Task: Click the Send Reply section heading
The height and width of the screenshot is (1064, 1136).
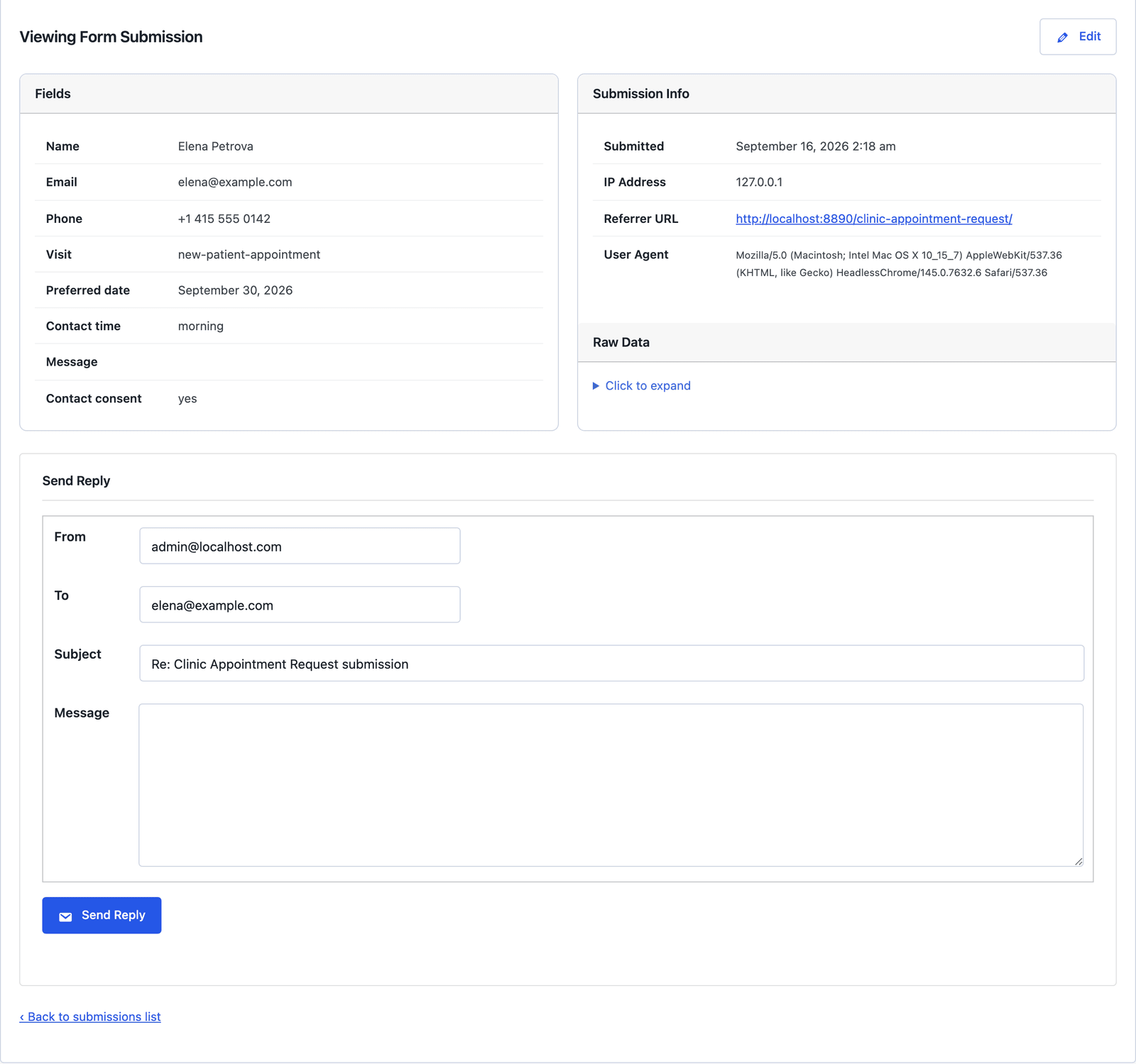Action: pyautogui.click(x=76, y=481)
